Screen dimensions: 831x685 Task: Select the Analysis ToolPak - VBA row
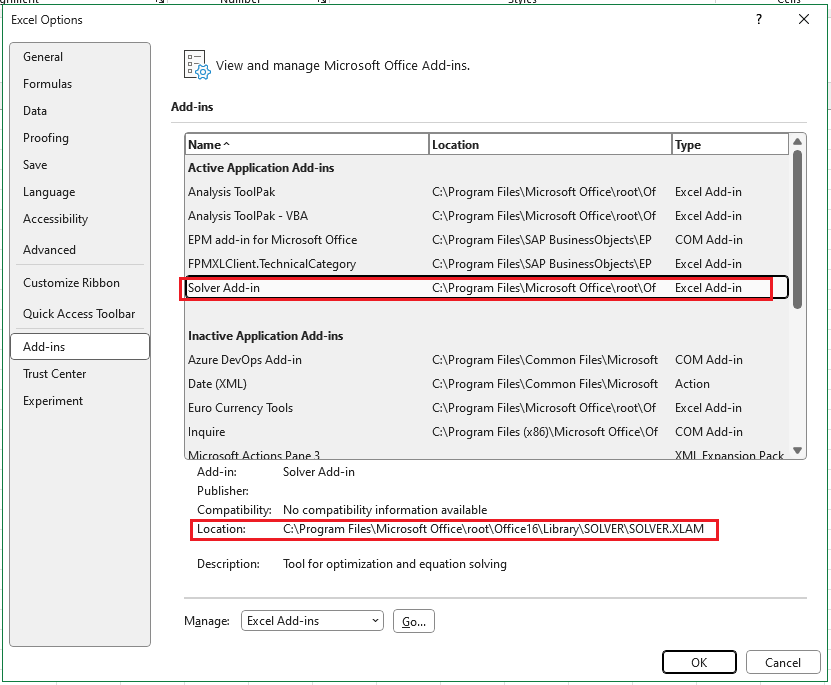pos(487,216)
